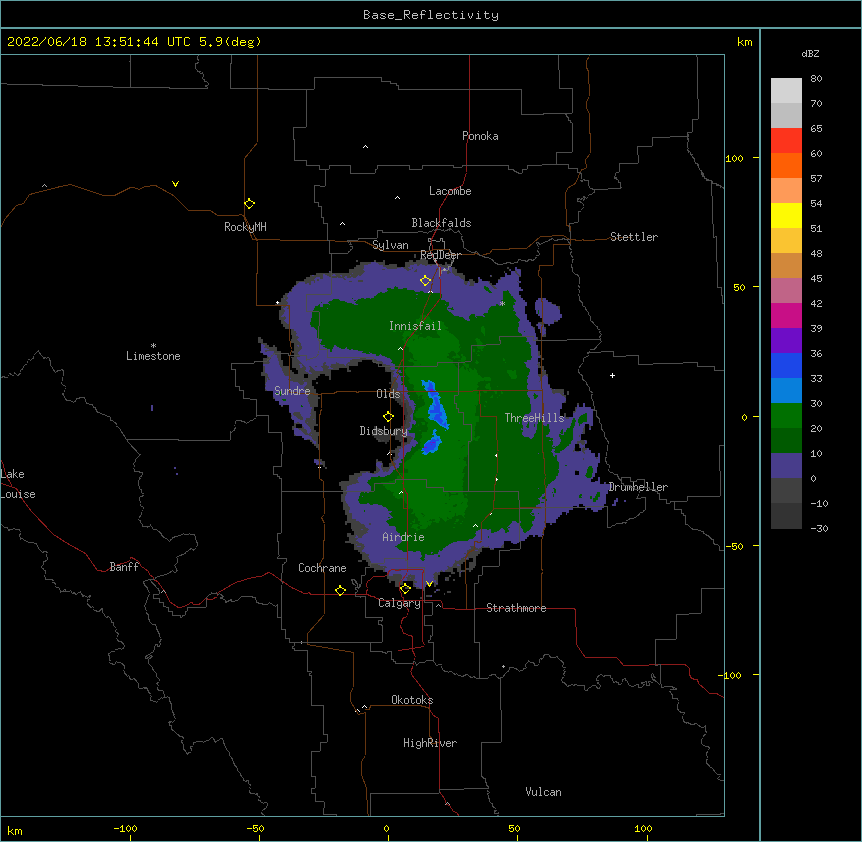The image size is (862, 842).
Task: Click the yellow diamond marker under Cochrane
Action: (340, 590)
